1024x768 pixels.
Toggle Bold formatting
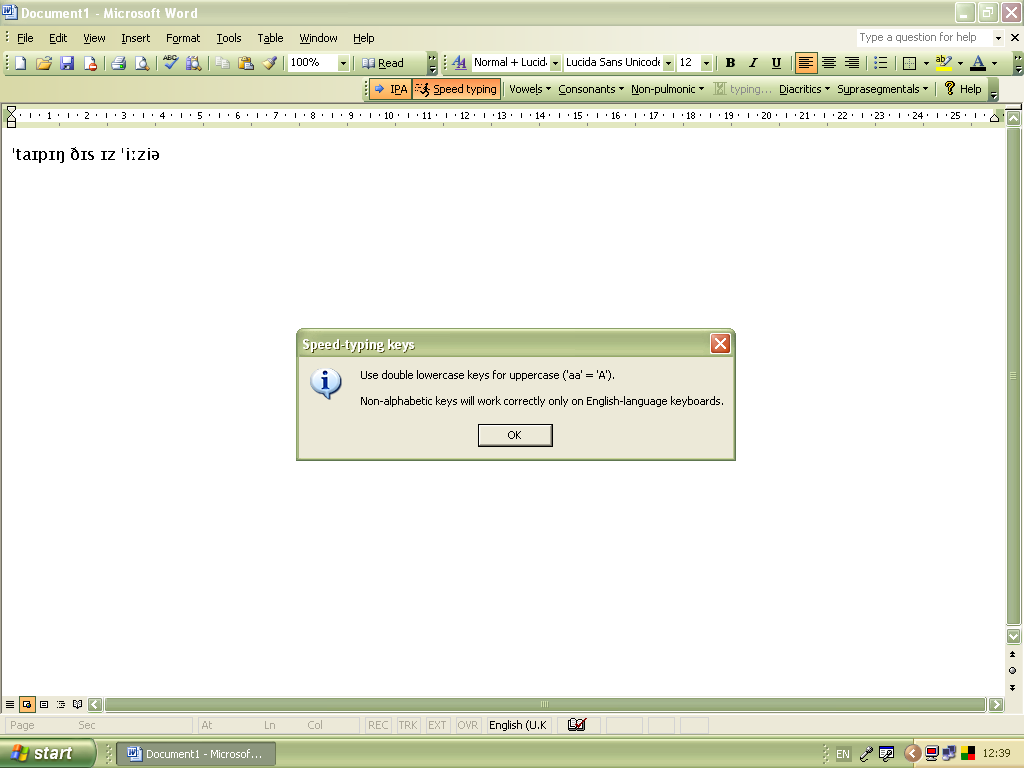tap(731, 62)
